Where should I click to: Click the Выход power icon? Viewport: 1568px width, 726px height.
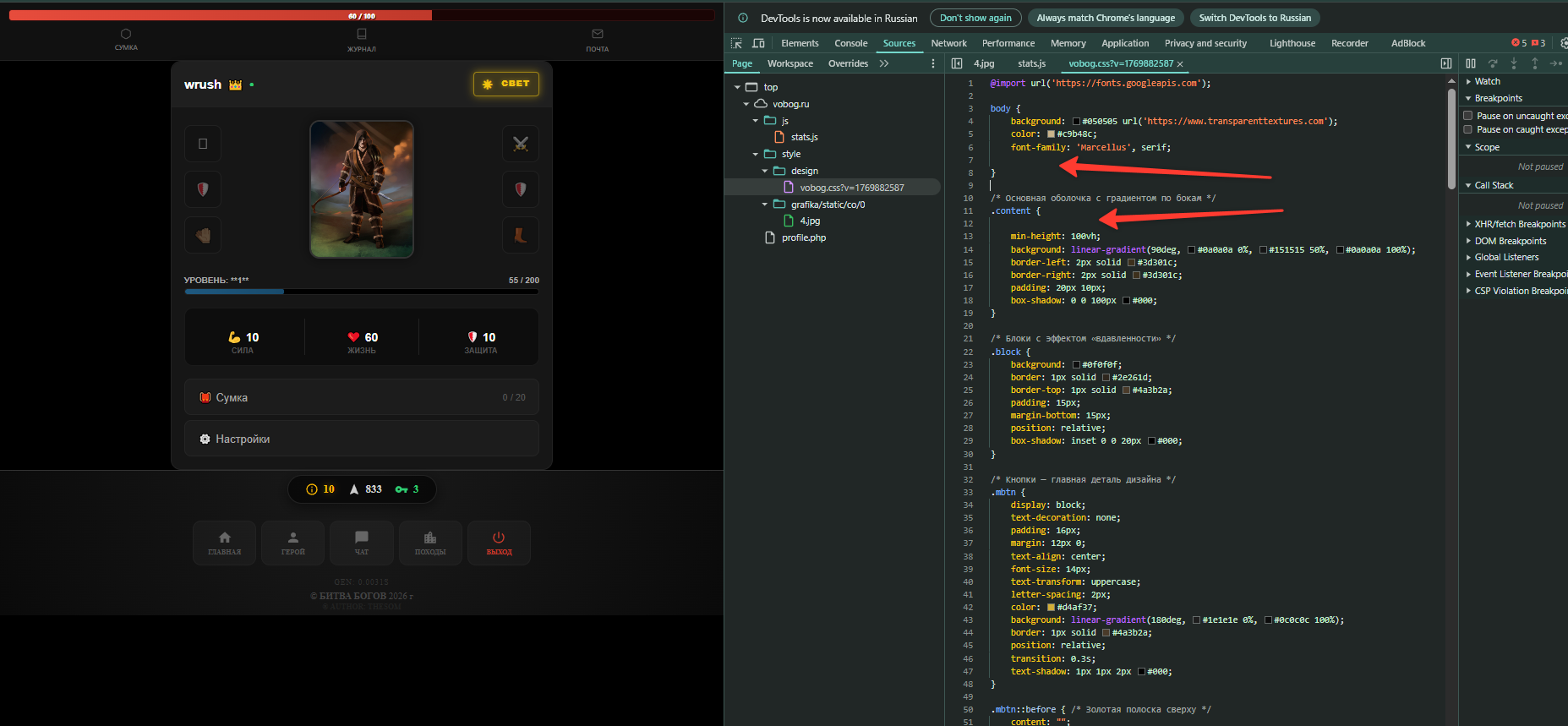click(499, 538)
